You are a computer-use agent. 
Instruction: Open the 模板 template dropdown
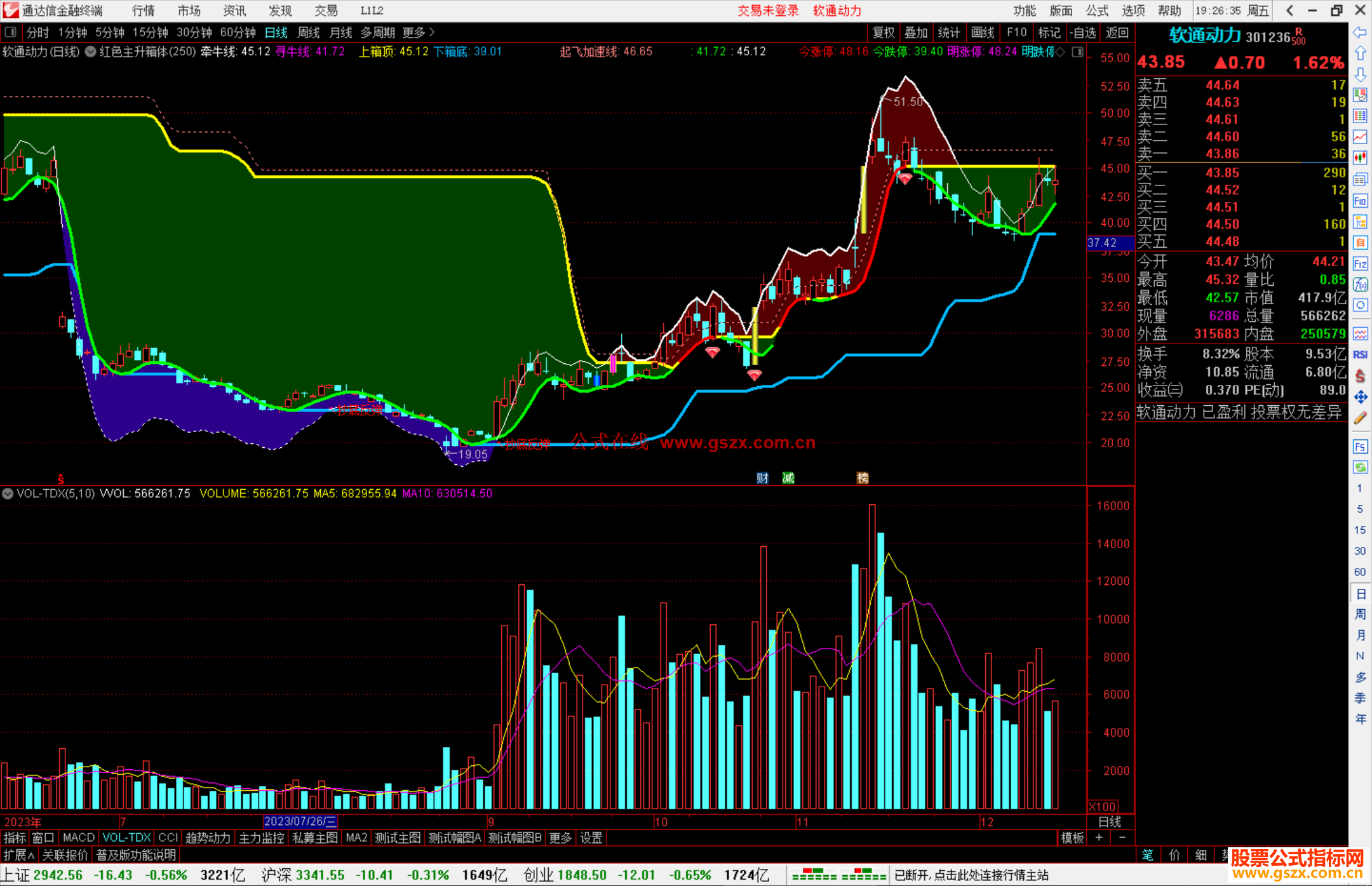[1072, 838]
